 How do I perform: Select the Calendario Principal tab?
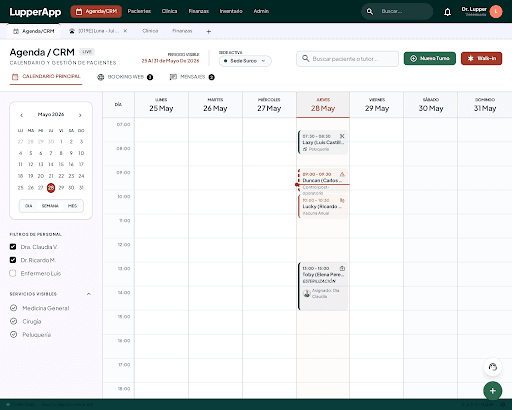point(46,77)
